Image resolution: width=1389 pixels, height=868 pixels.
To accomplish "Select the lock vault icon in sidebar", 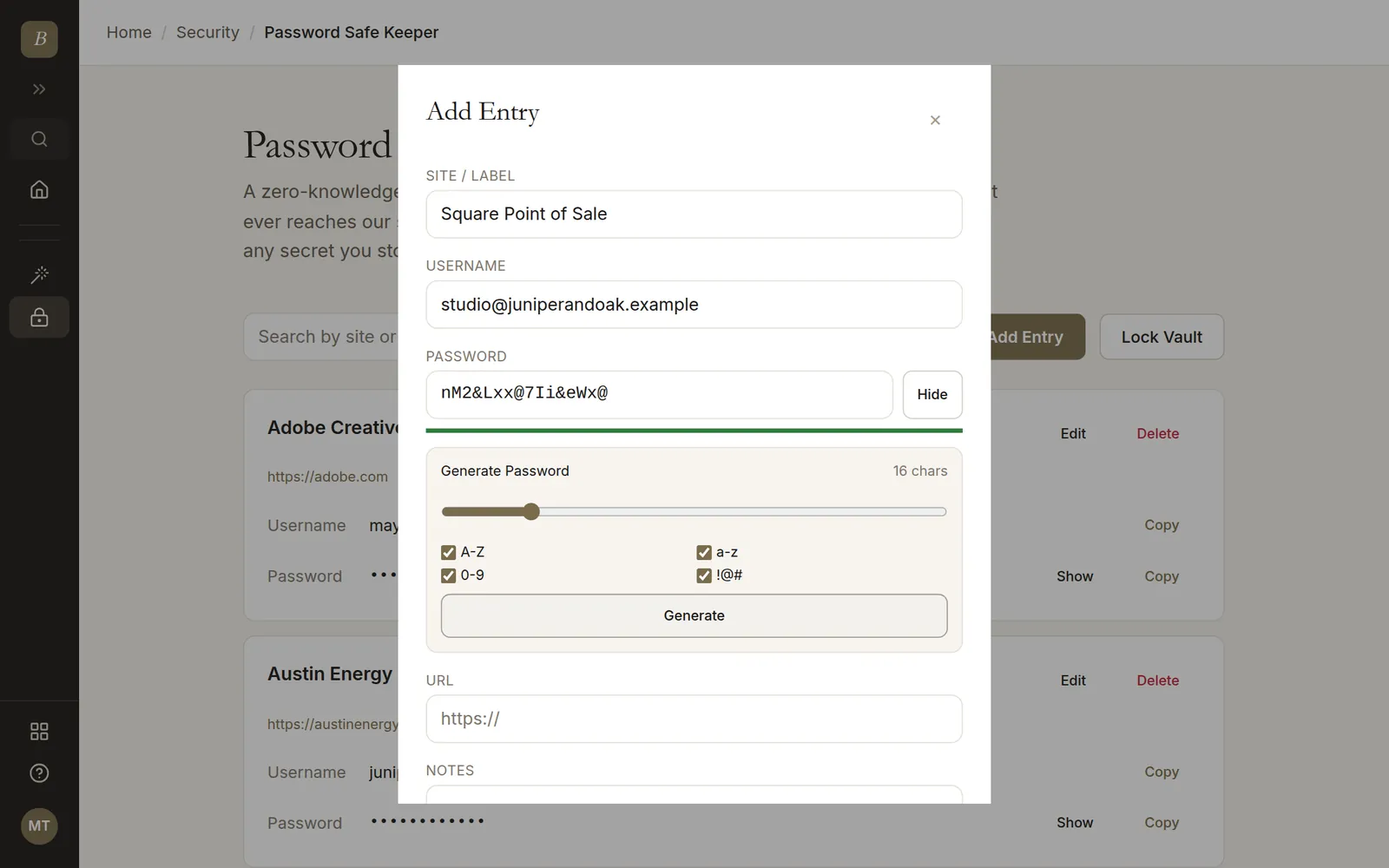I will click(x=39, y=318).
